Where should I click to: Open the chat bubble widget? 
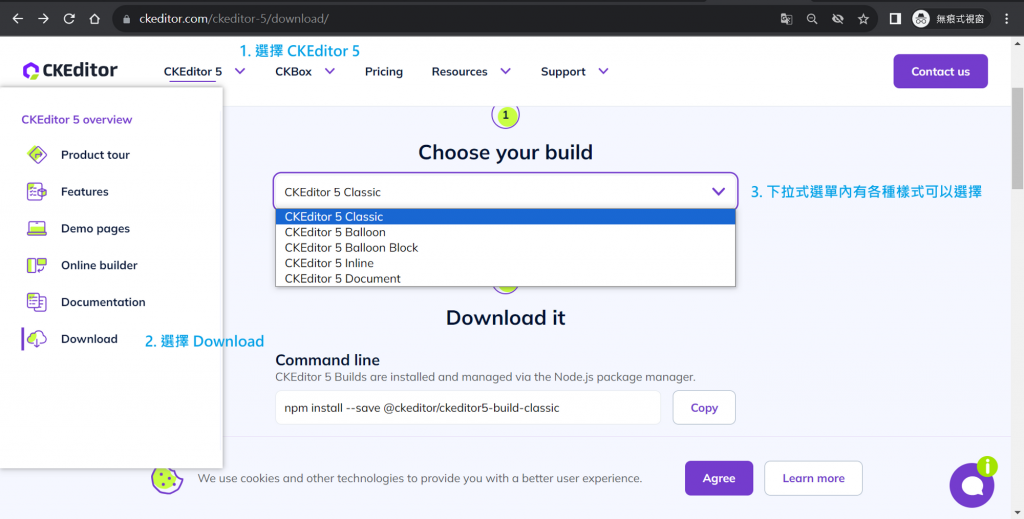972,485
